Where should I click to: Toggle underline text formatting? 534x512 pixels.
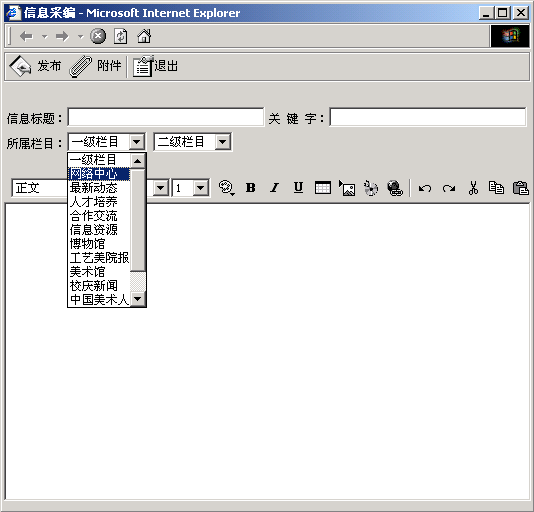[x=298, y=188]
